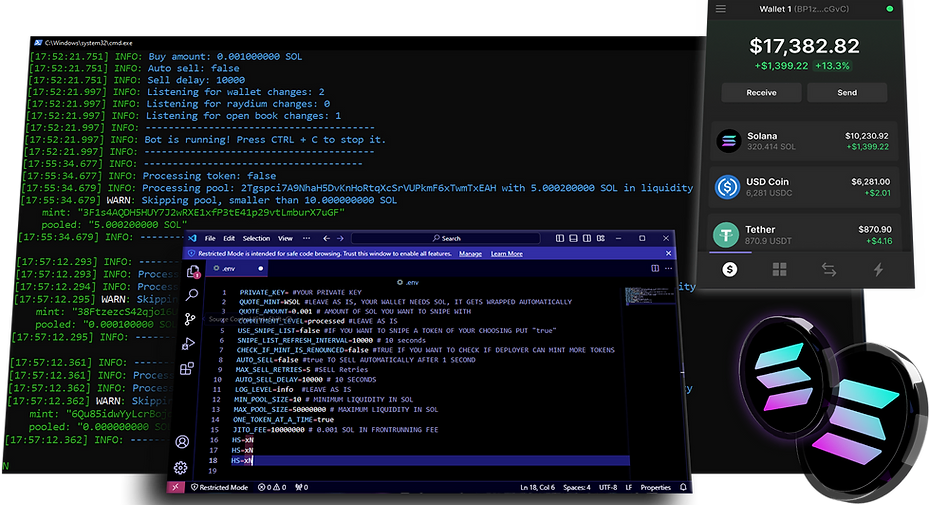Viewport: 929px width, 505px height.
Task: Click the green connection status dot
Action: click(x=889, y=9)
